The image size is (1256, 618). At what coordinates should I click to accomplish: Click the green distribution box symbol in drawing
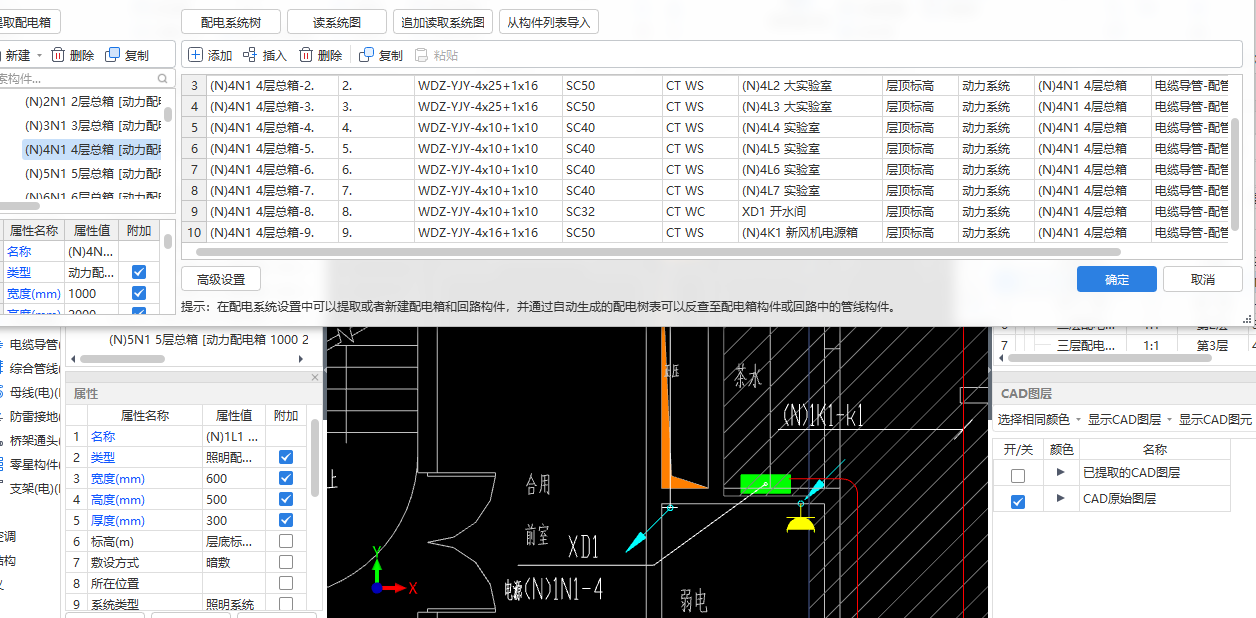[765, 484]
